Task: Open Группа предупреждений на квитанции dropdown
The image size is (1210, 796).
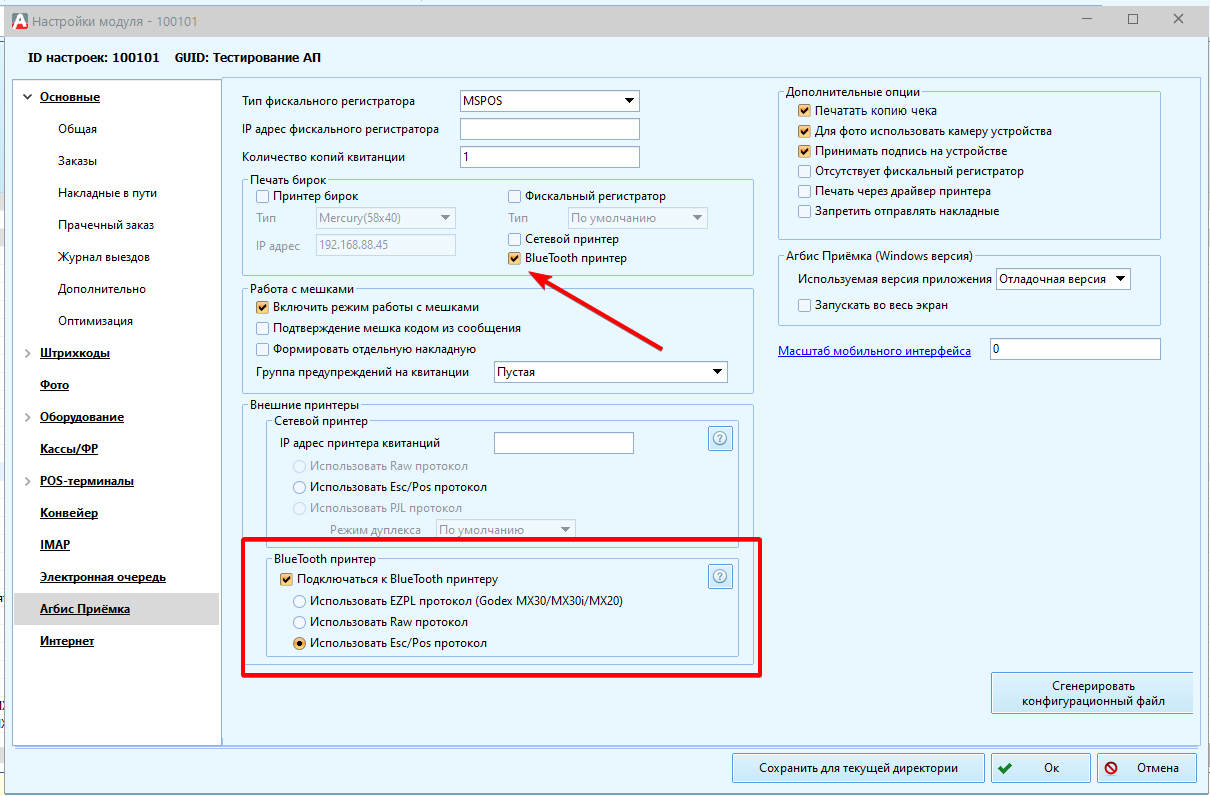Action: click(716, 372)
